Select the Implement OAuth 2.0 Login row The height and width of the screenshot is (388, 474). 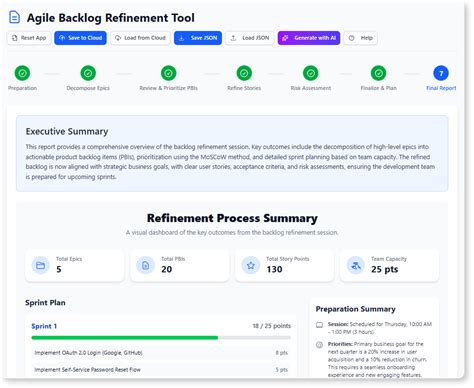click(161, 353)
